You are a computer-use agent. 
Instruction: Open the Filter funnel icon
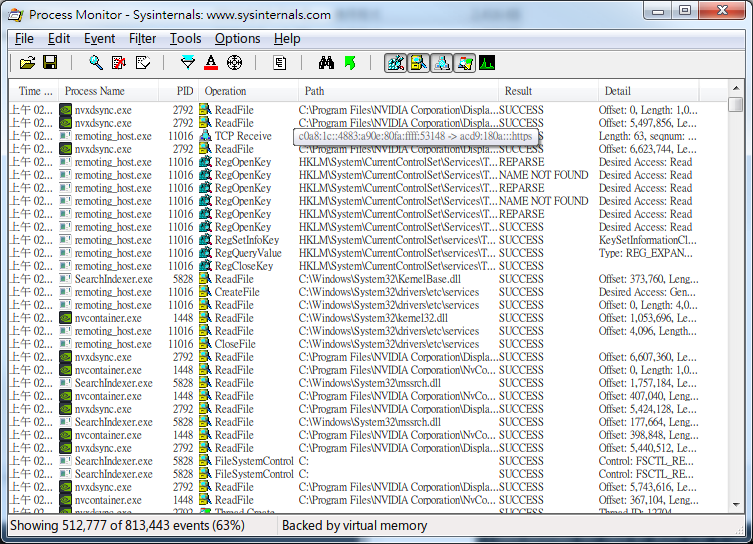pyautogui.click(x=188, y=63)
